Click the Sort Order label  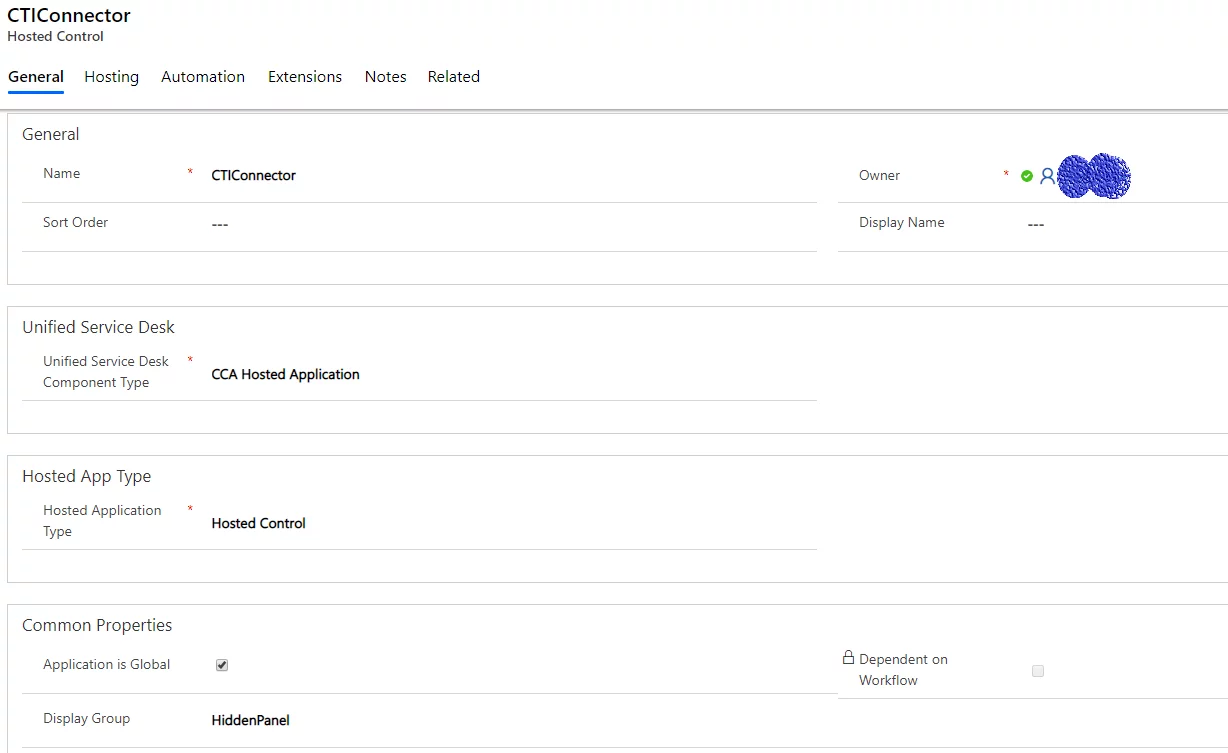(75, 223)
